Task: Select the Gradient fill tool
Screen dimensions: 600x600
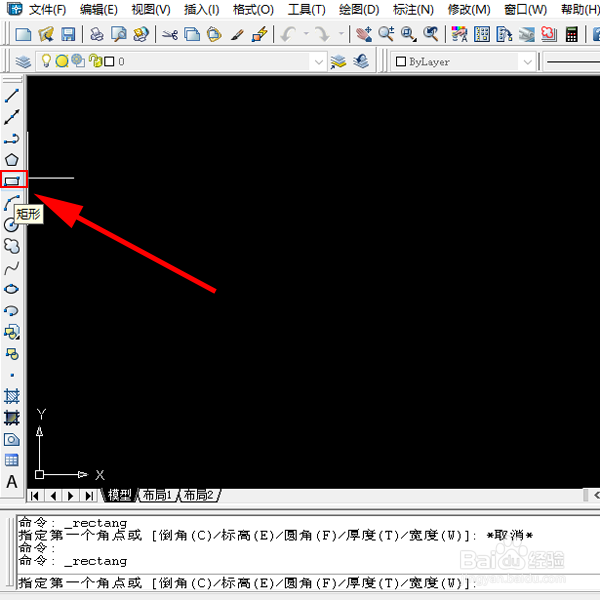Action: (x=11, y=418)
